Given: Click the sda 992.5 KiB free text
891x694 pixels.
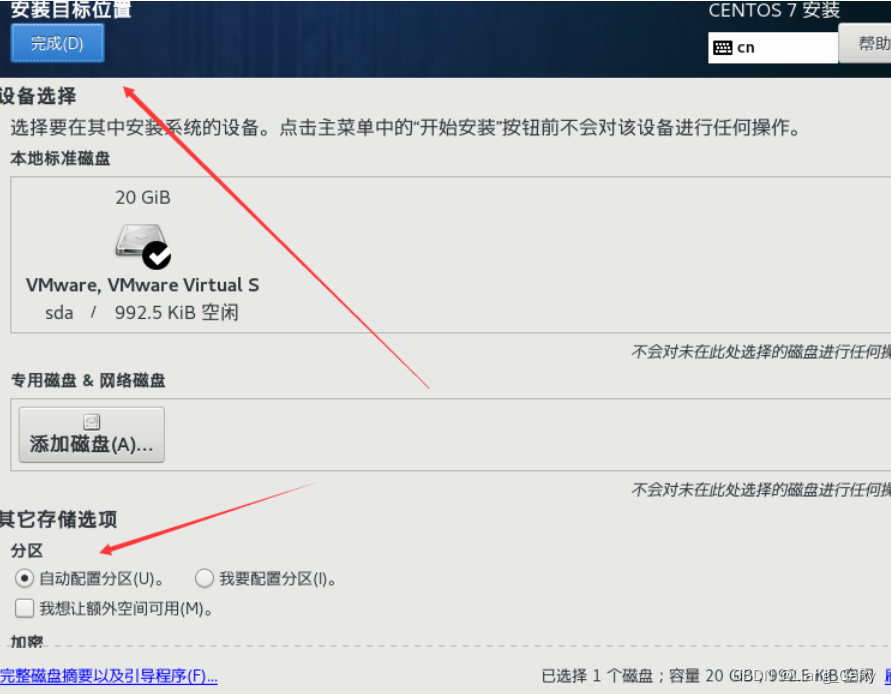Looking at the screenshot, I should point(142,313).
